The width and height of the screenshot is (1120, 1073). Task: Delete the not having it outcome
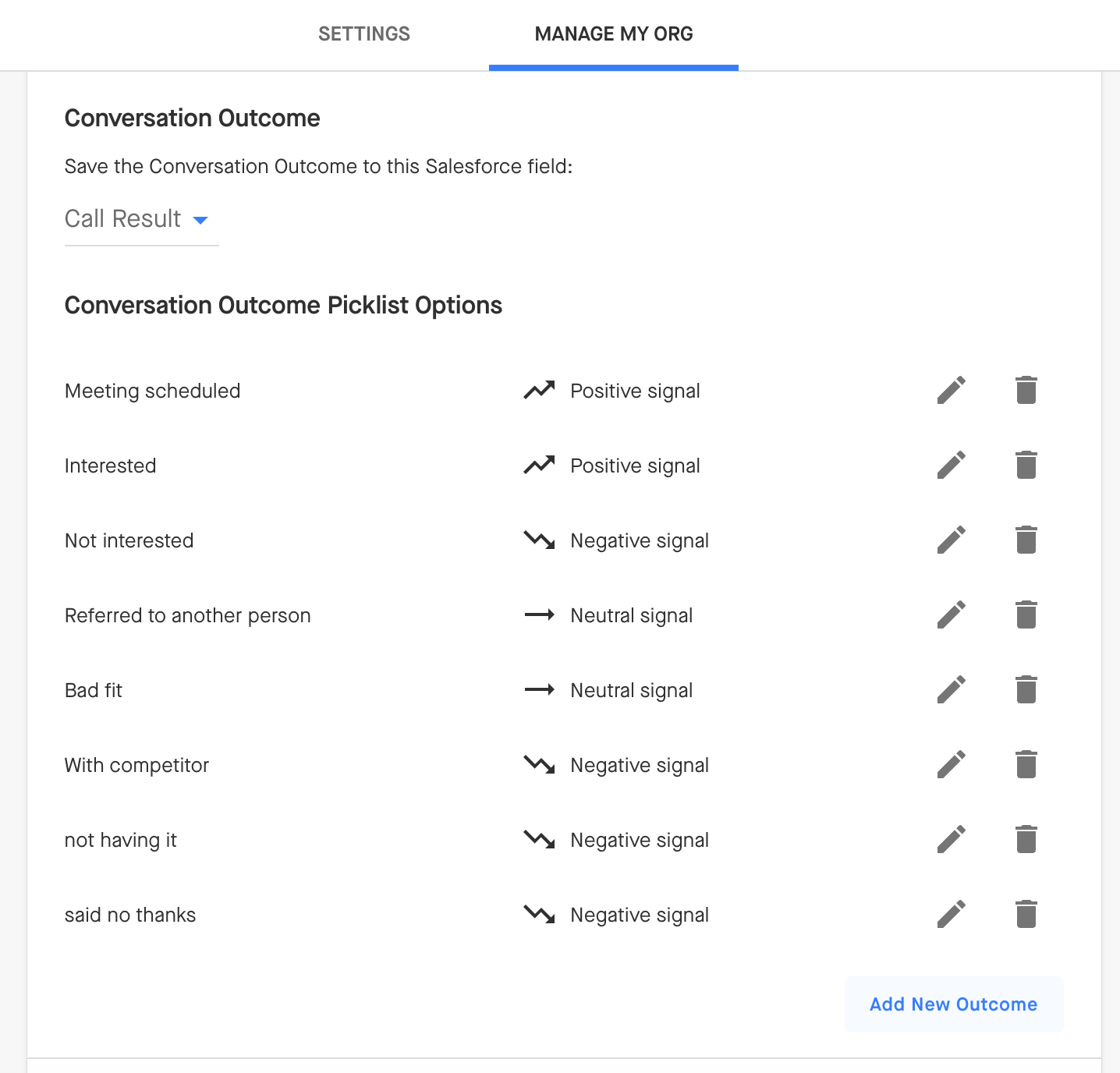coord(1026,839)
